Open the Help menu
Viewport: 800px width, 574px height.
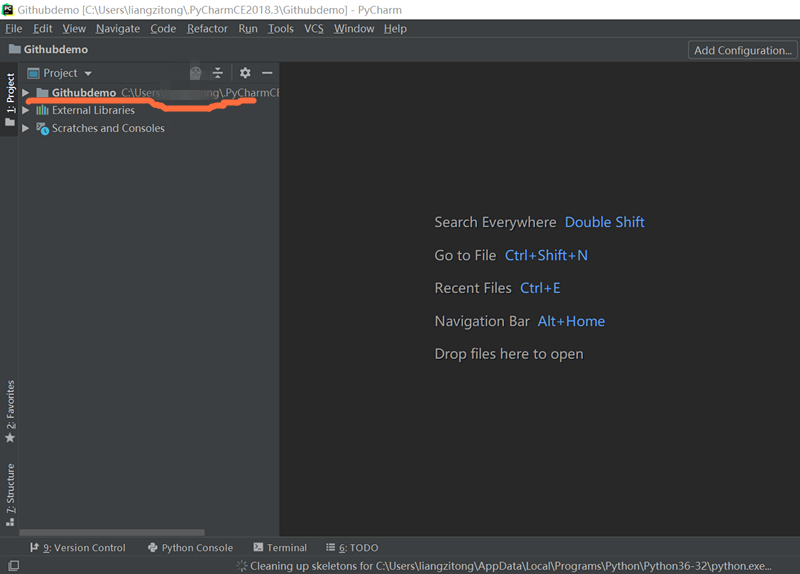click(x=395, y=29)
